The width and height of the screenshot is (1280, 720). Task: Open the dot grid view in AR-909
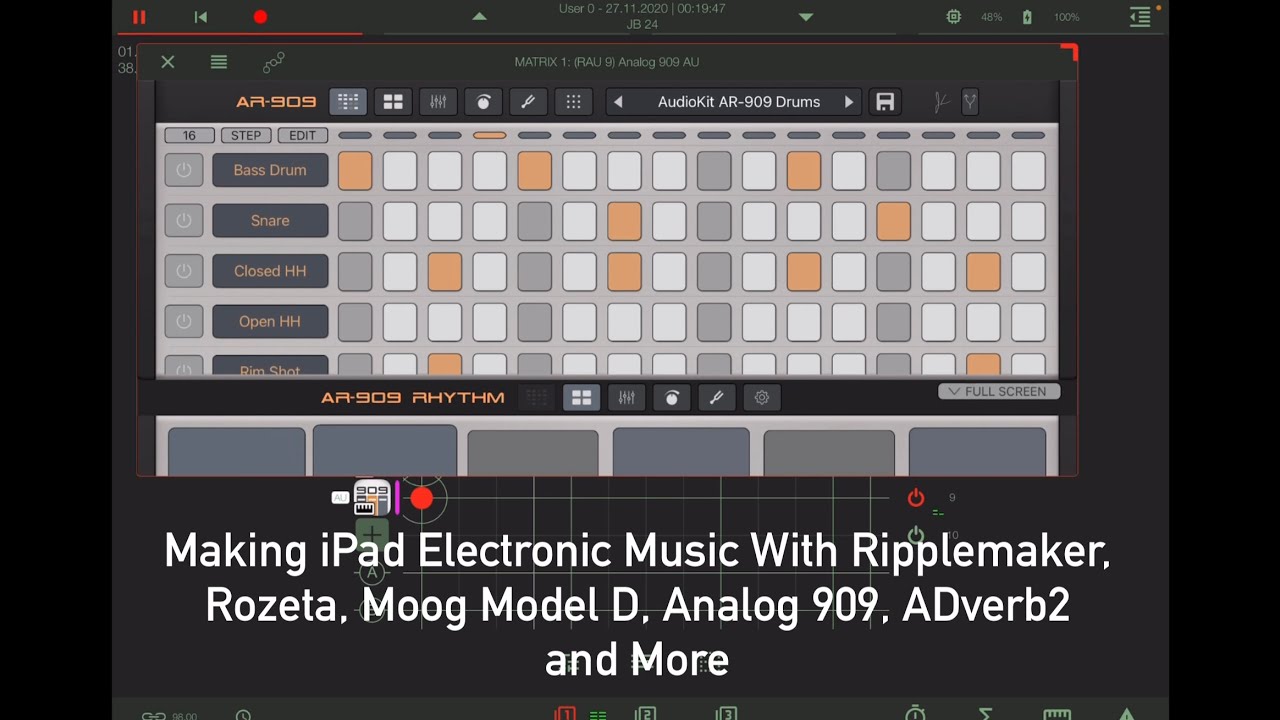click(573, 102)
